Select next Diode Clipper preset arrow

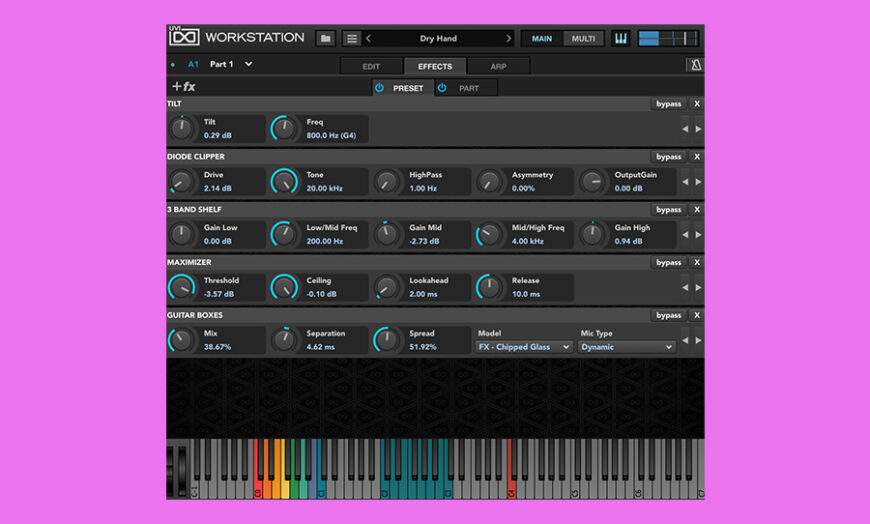[x=698, y=182]
